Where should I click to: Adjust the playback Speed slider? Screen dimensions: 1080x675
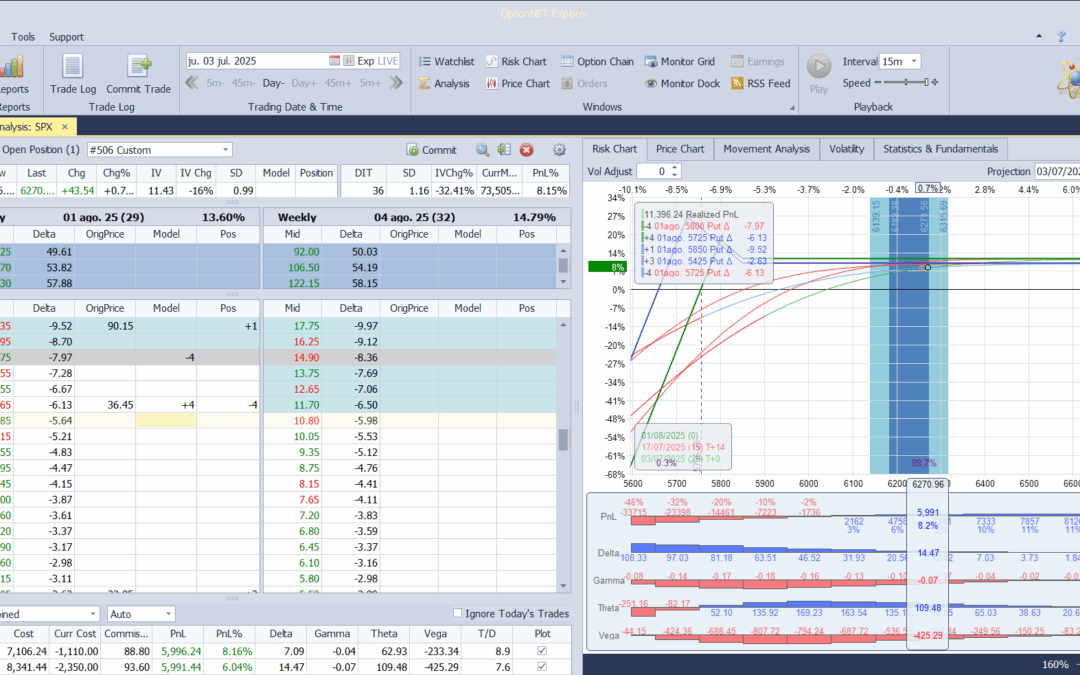pos(906,83)
